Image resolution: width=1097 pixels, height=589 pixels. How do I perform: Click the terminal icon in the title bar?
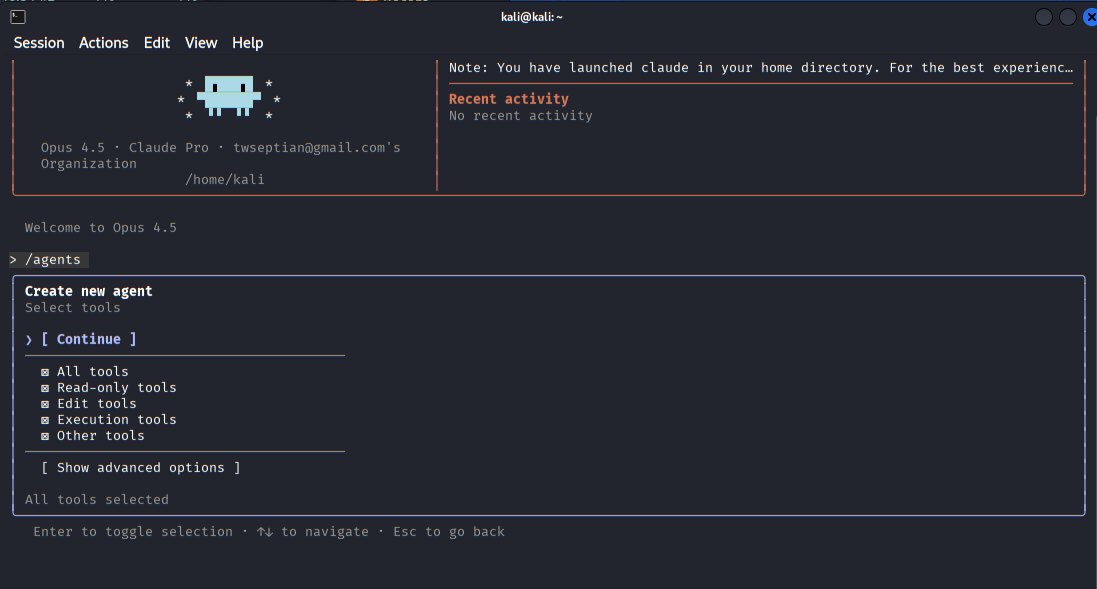click(x=17, y=16)
